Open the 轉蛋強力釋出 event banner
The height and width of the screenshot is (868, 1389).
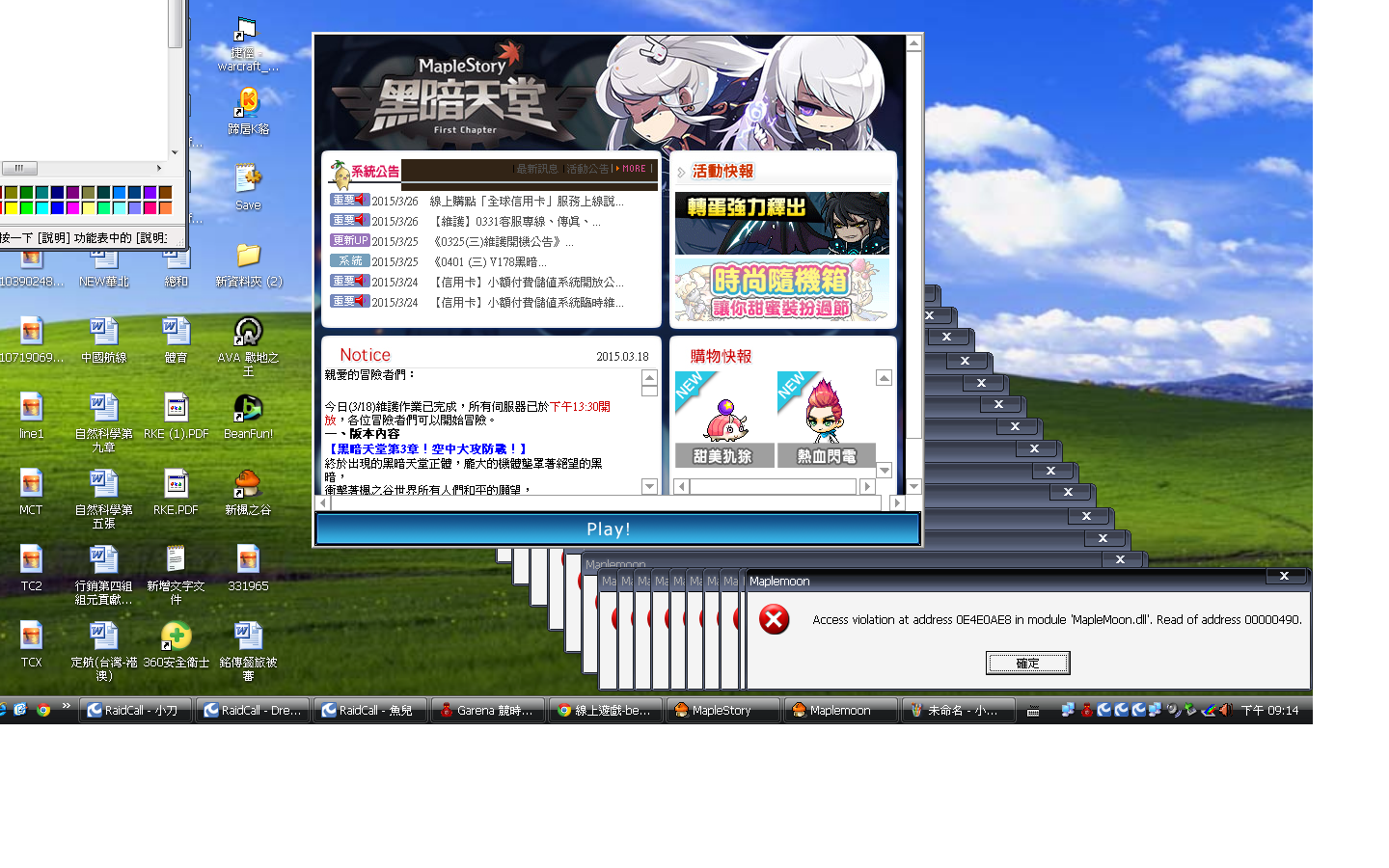click(x=782, y=223)
